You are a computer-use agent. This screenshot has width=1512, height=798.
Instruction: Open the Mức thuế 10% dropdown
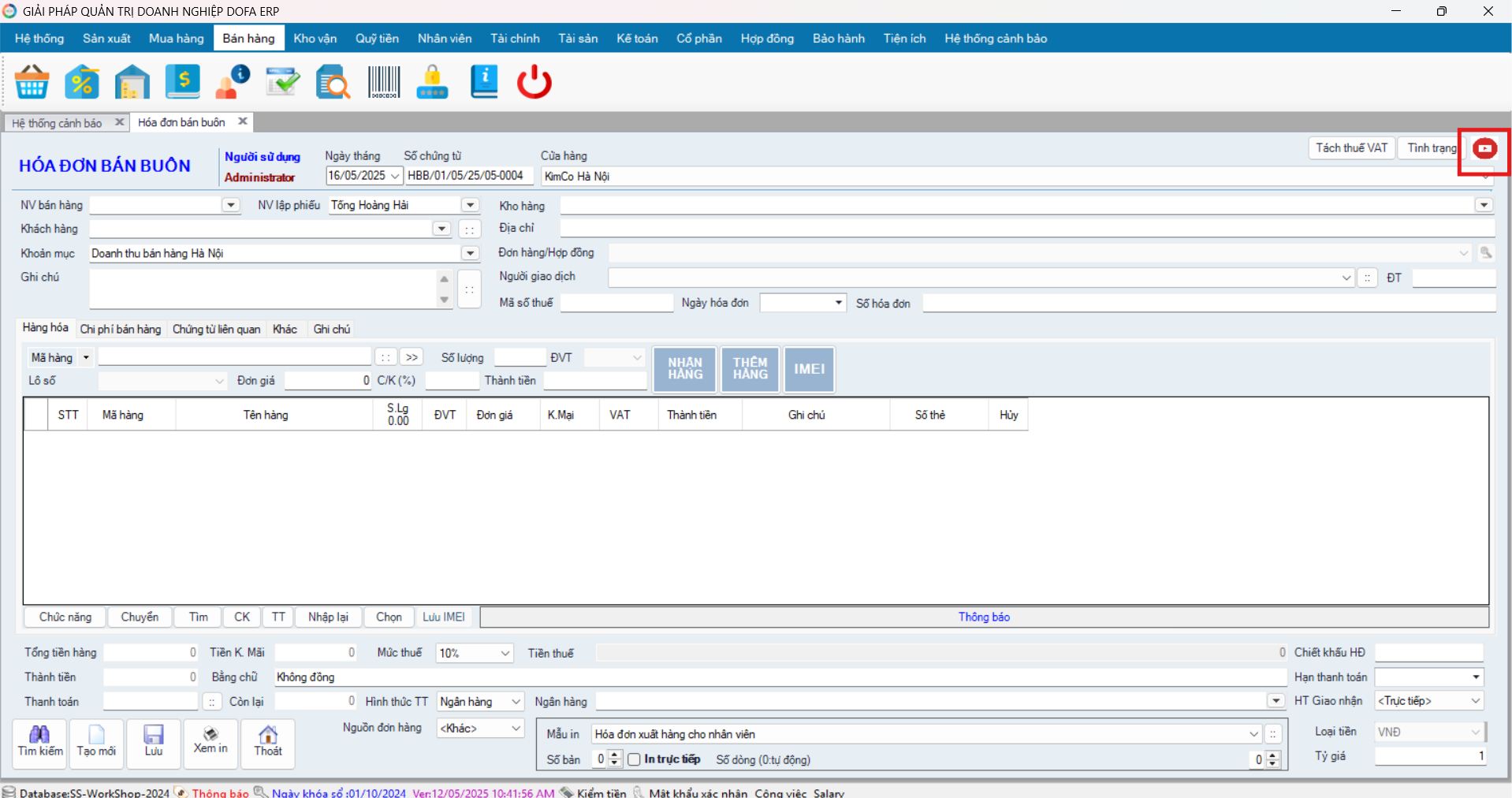pos(505,653)
